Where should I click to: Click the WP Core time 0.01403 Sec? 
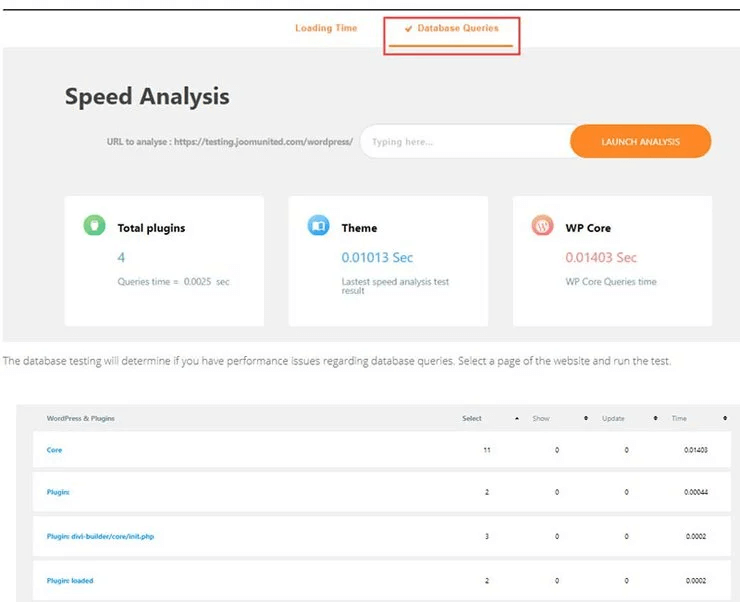click(x=601, y=258)
